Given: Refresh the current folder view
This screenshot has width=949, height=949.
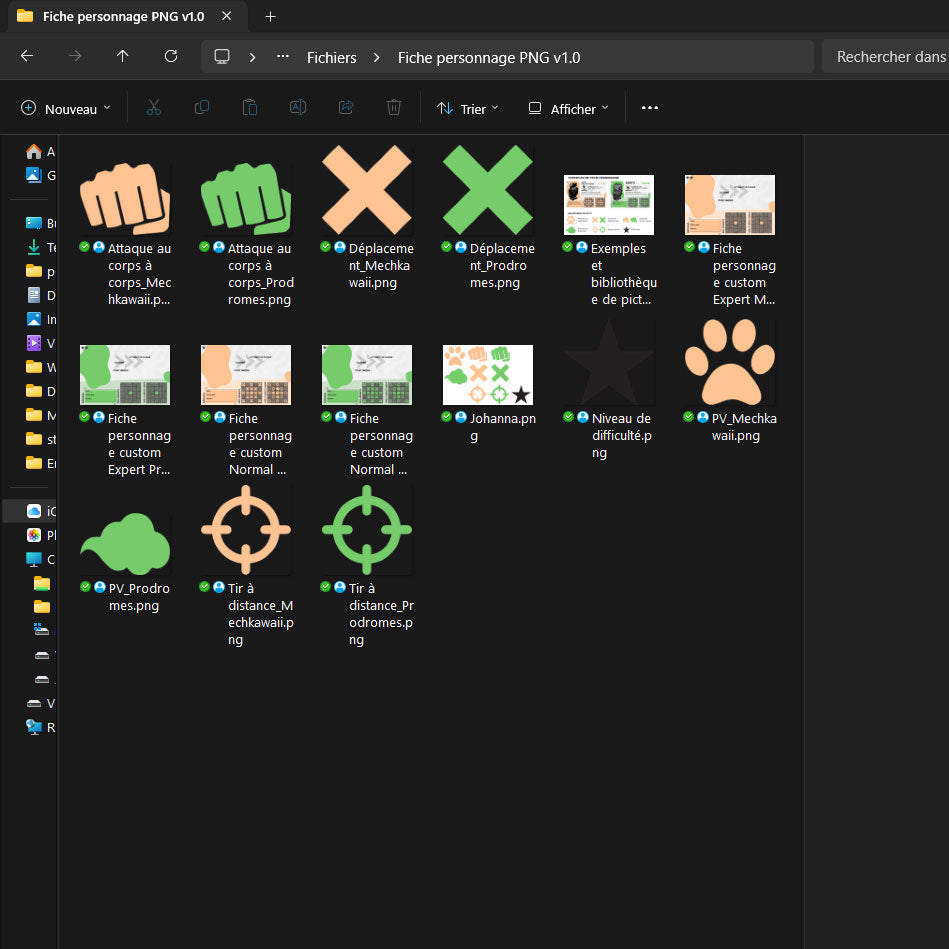Looking at the screenshot, I should (x=171, y=57).
